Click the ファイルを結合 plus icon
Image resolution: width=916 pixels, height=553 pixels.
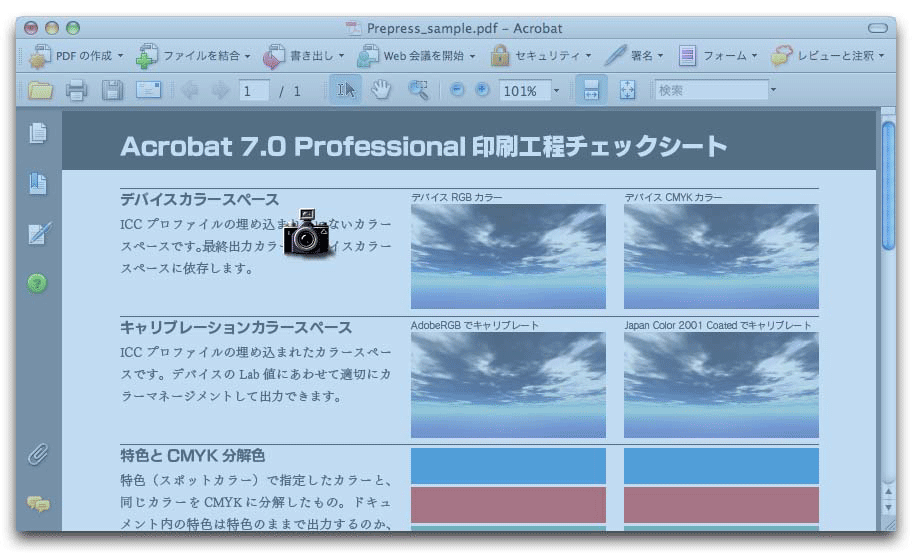tap(147, 57)
